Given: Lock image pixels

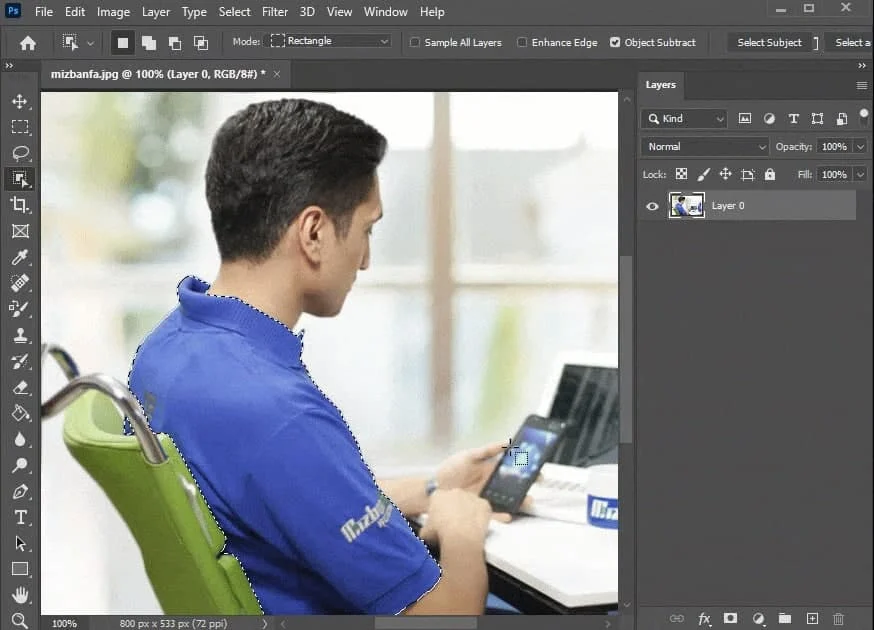Looking at the screenshot, I should 703,174.
